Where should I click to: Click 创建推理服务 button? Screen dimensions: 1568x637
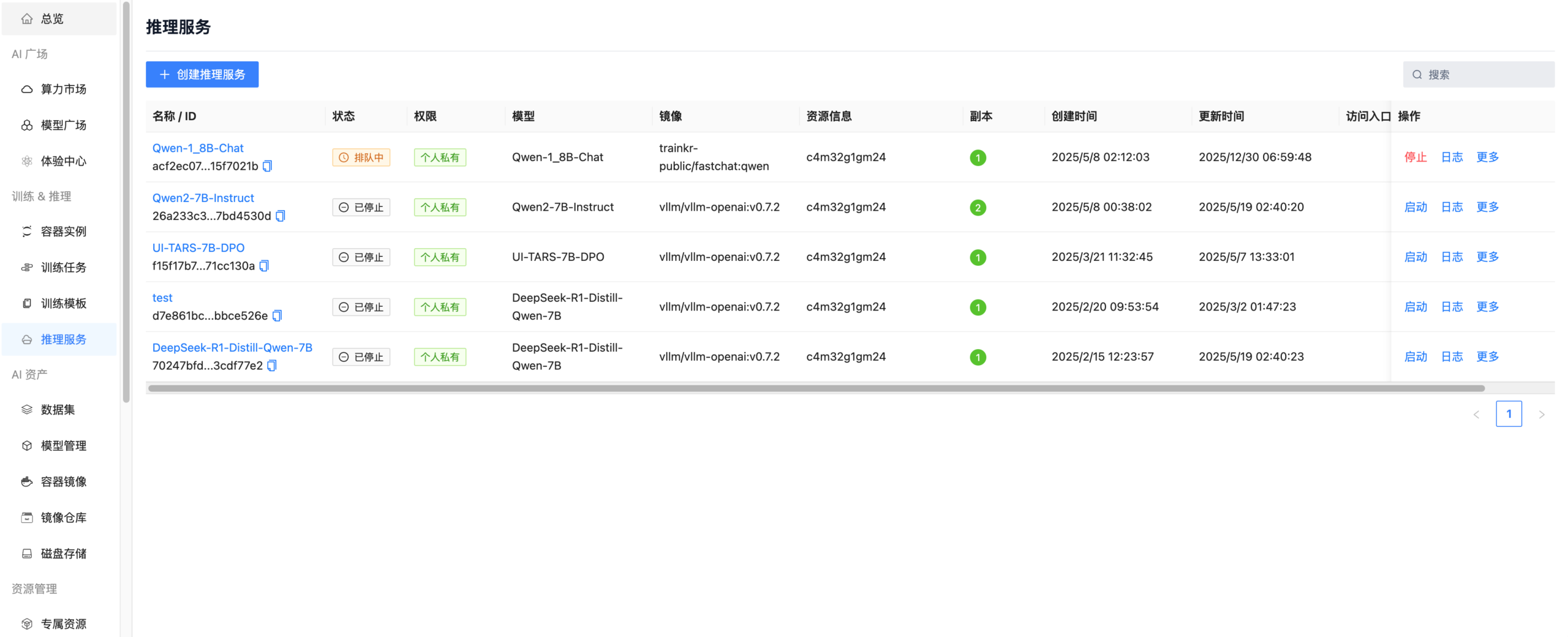tap(202, 75)
